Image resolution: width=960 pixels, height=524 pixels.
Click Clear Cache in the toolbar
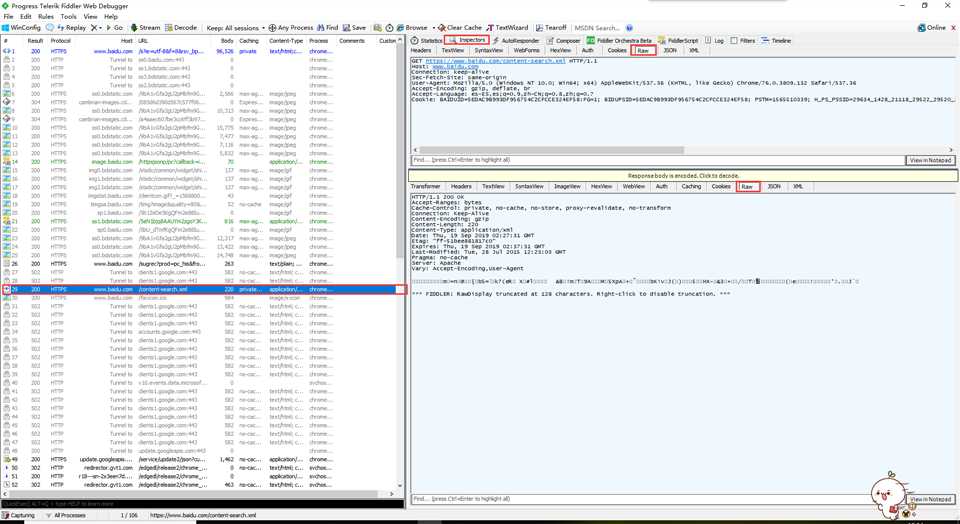pyautogui.click(x=460, y=28)
